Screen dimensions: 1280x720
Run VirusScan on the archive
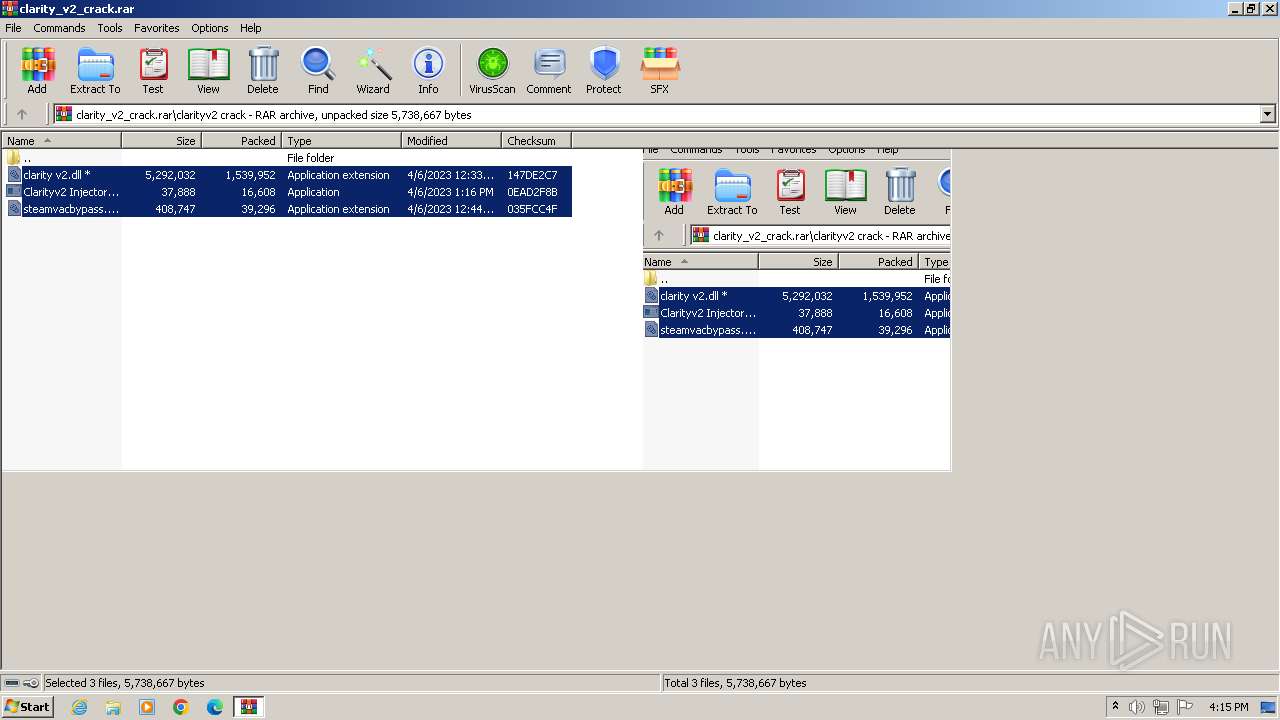click(x=492, y=70)
